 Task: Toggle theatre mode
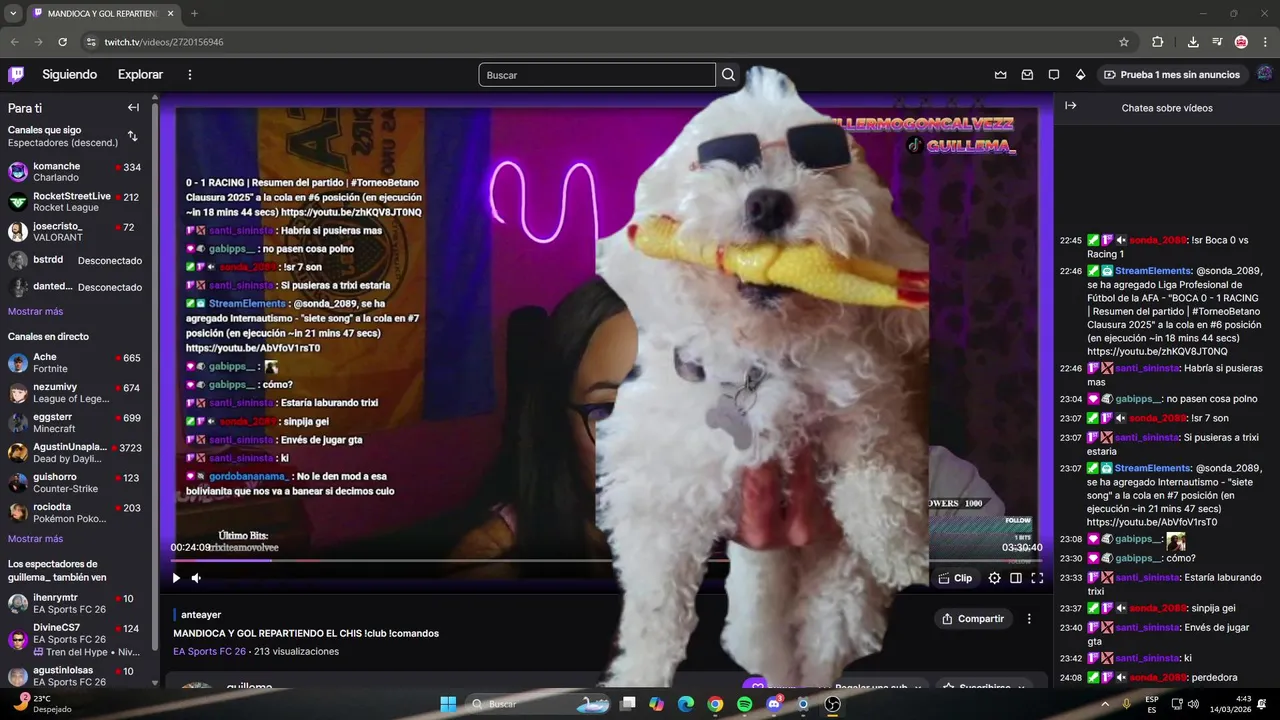(1016, 578)
